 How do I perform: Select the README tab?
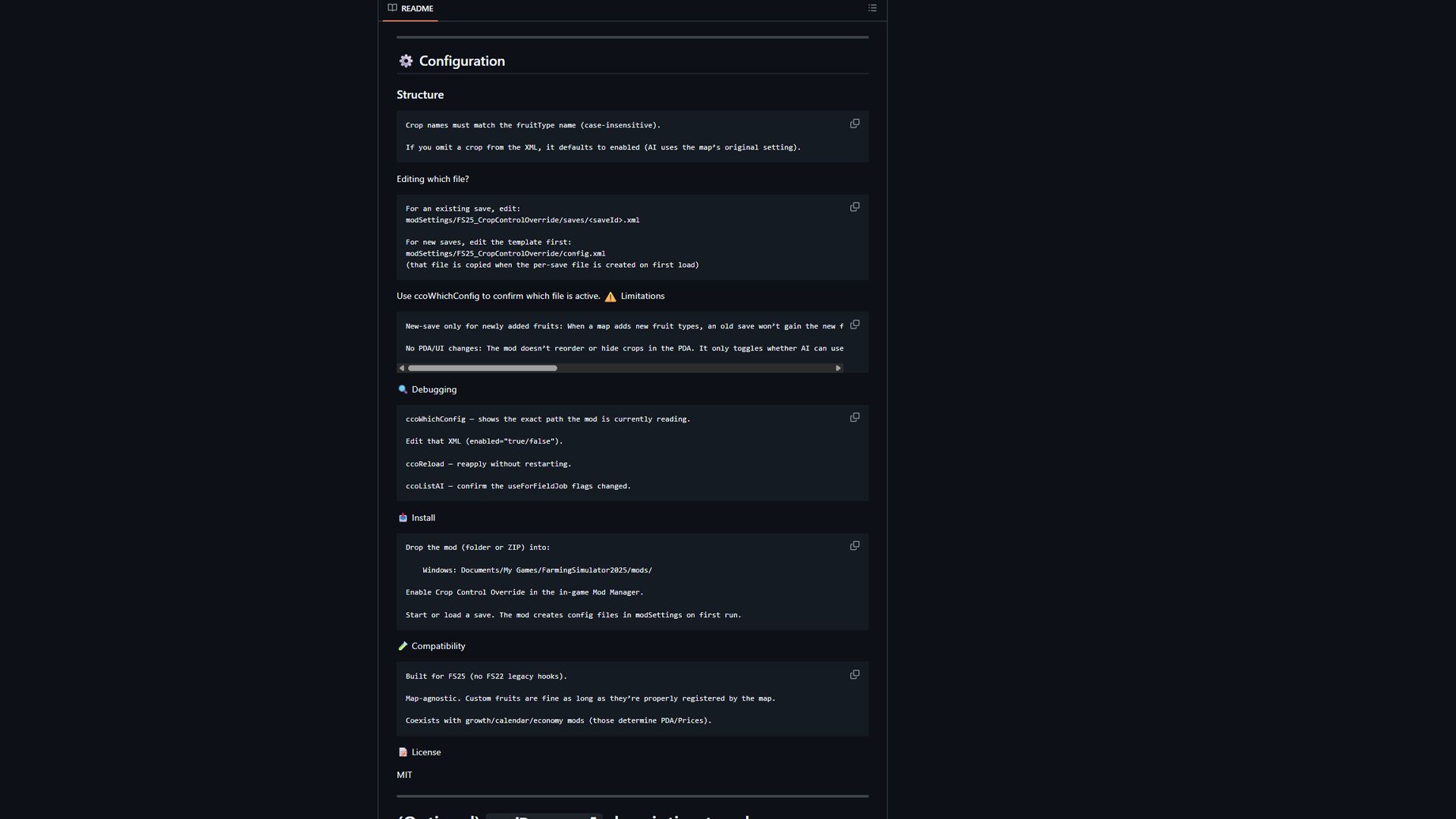410,9
